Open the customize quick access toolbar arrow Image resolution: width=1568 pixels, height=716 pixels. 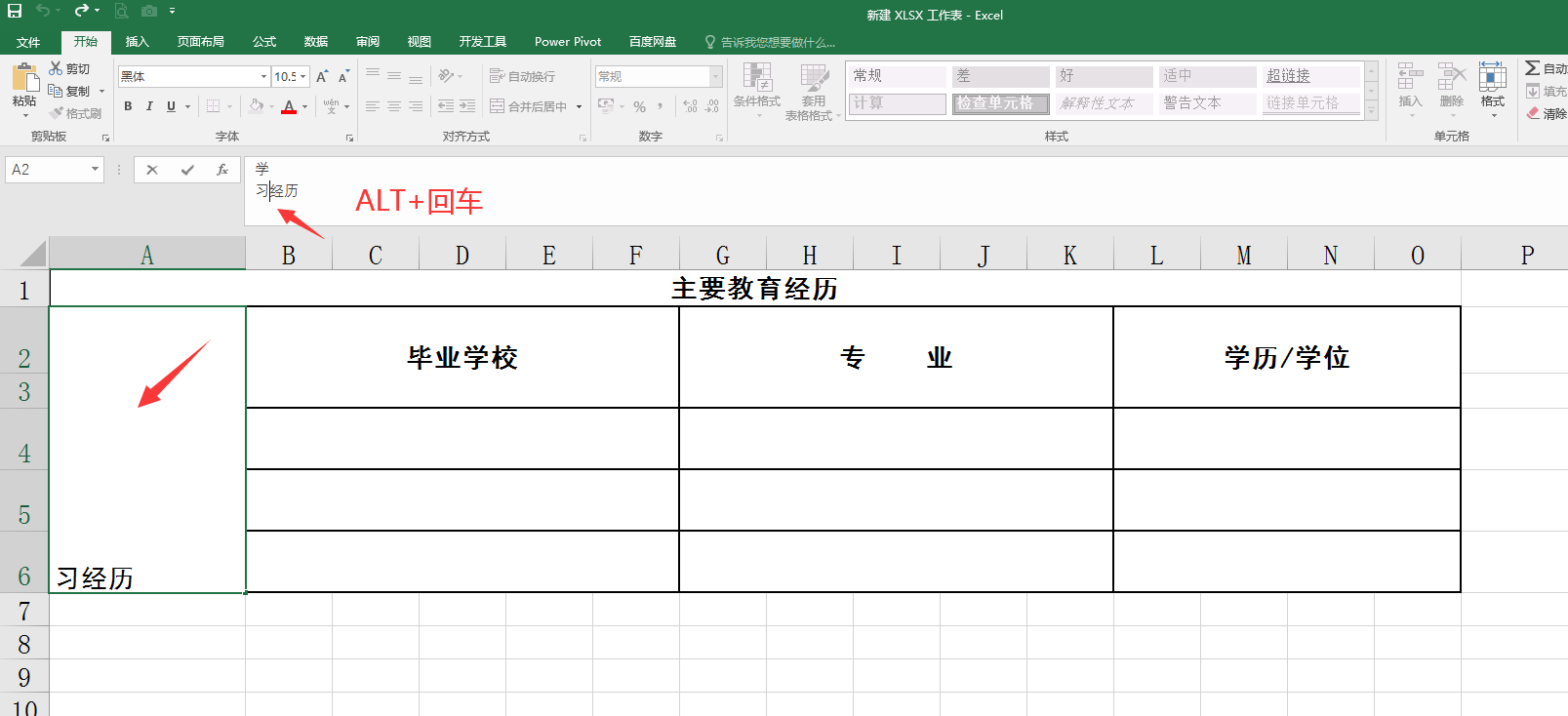[x=172, y=11]
